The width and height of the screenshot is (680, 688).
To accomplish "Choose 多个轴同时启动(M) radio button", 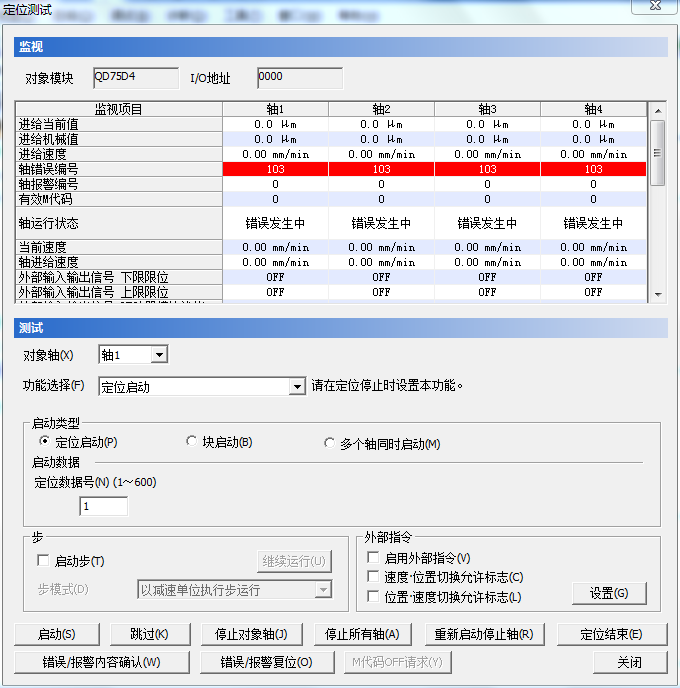I will 330,444.
